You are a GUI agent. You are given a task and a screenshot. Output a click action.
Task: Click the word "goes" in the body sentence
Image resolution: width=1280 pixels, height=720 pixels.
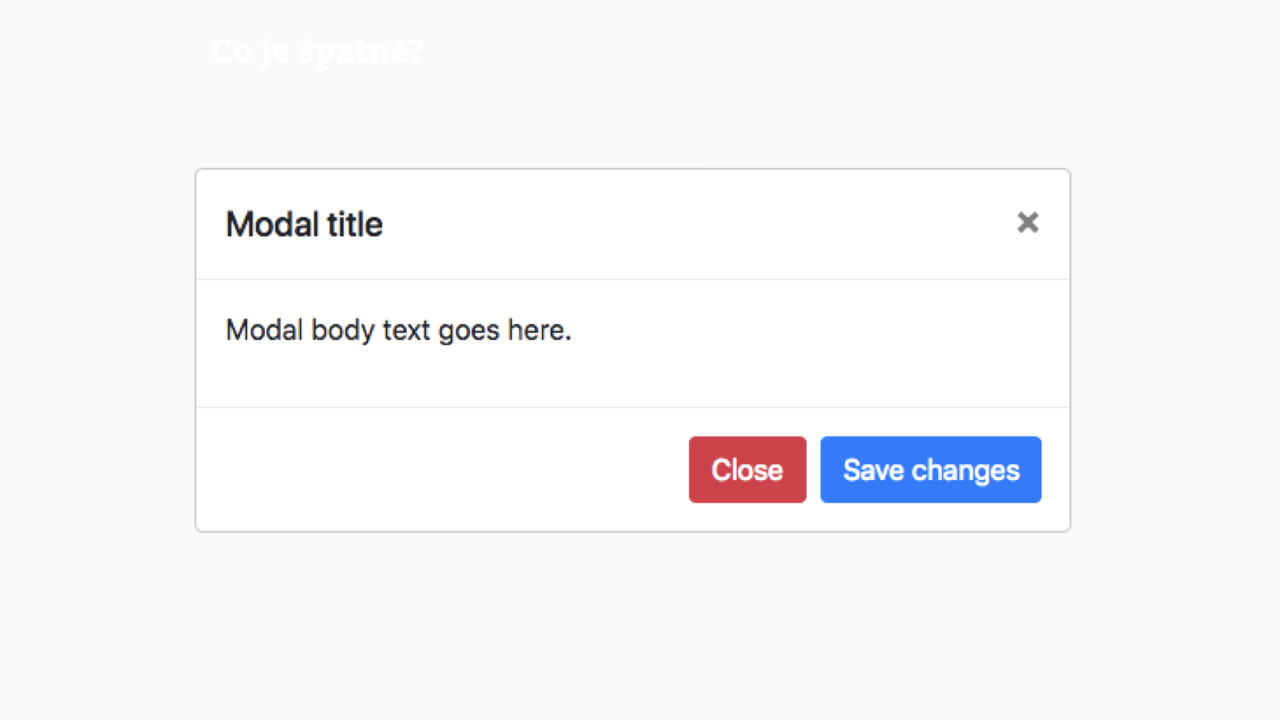tap(468, 332)
